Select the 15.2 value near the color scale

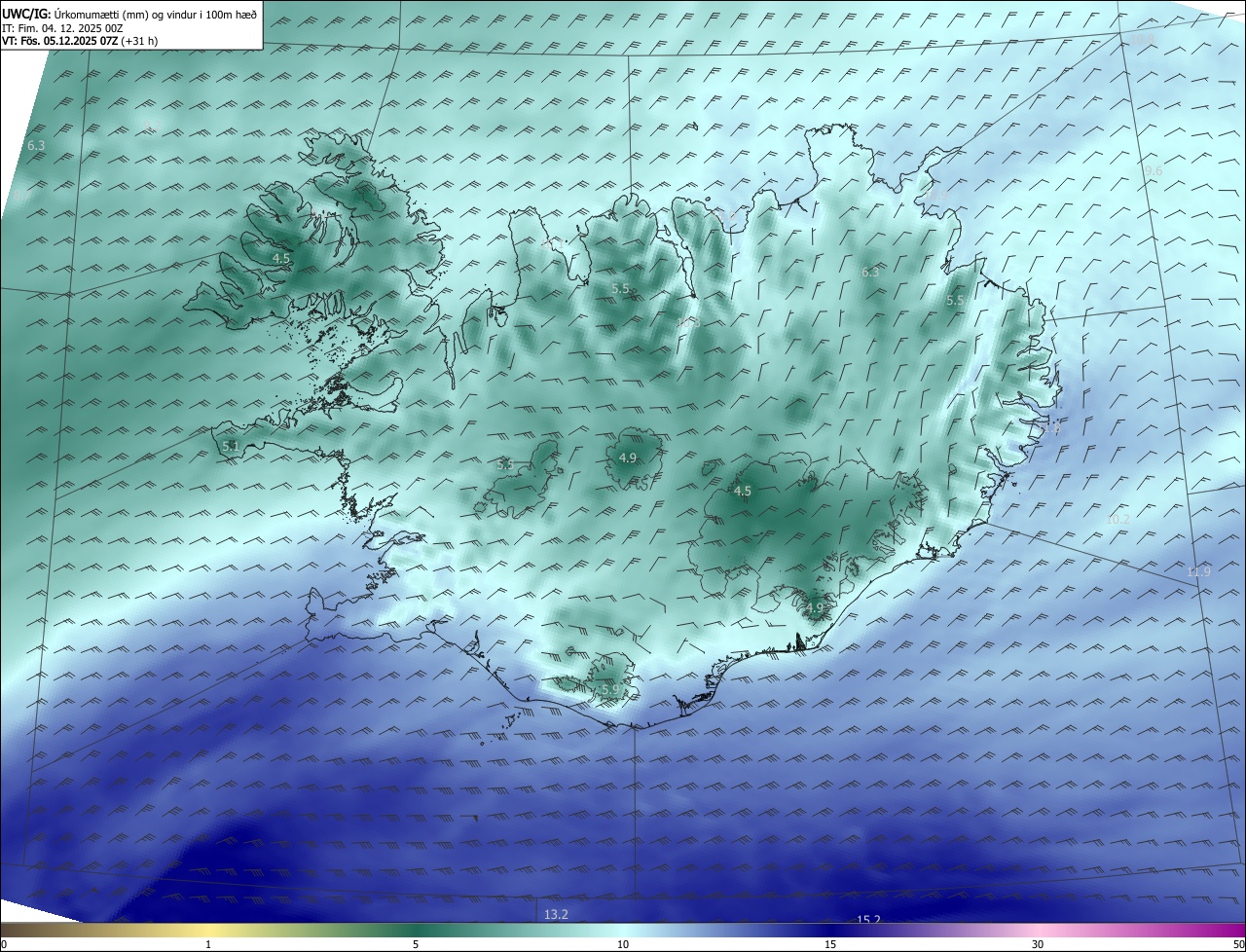tap(868, 919)
